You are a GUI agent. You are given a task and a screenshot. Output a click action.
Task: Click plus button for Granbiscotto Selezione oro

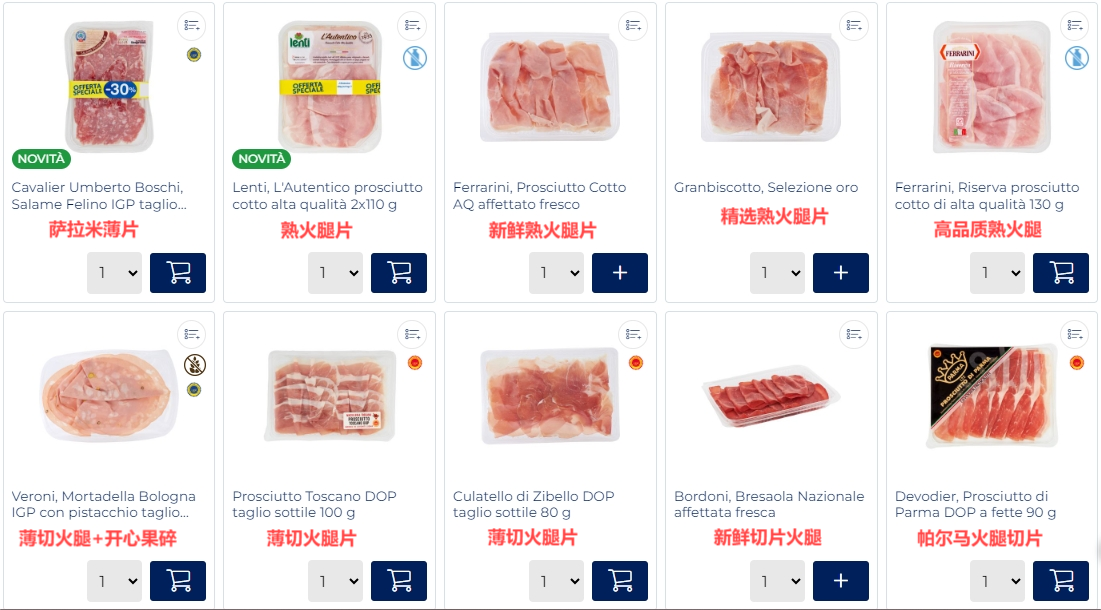(840, 272)
